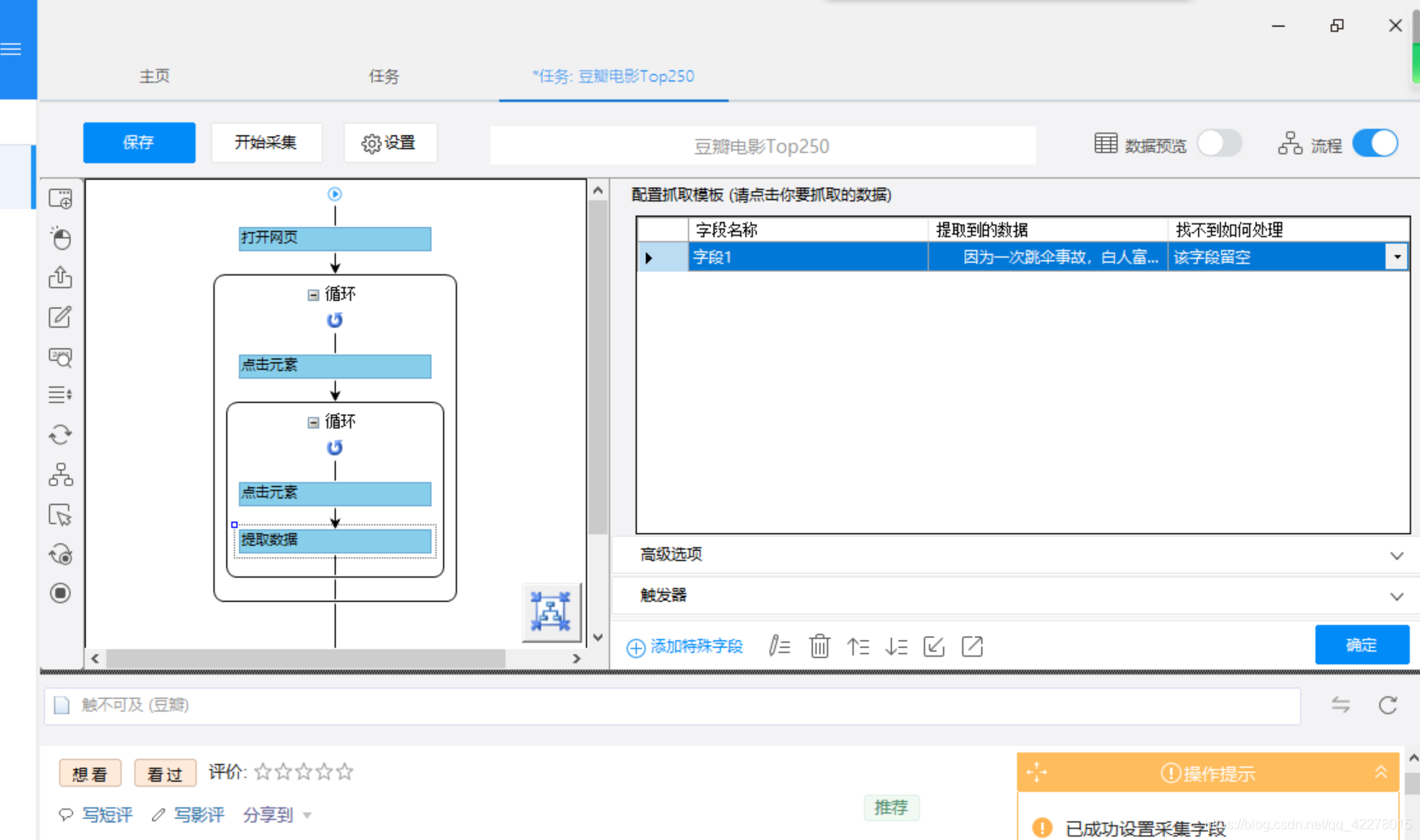Open the 设置 button

tap(389, 143)
